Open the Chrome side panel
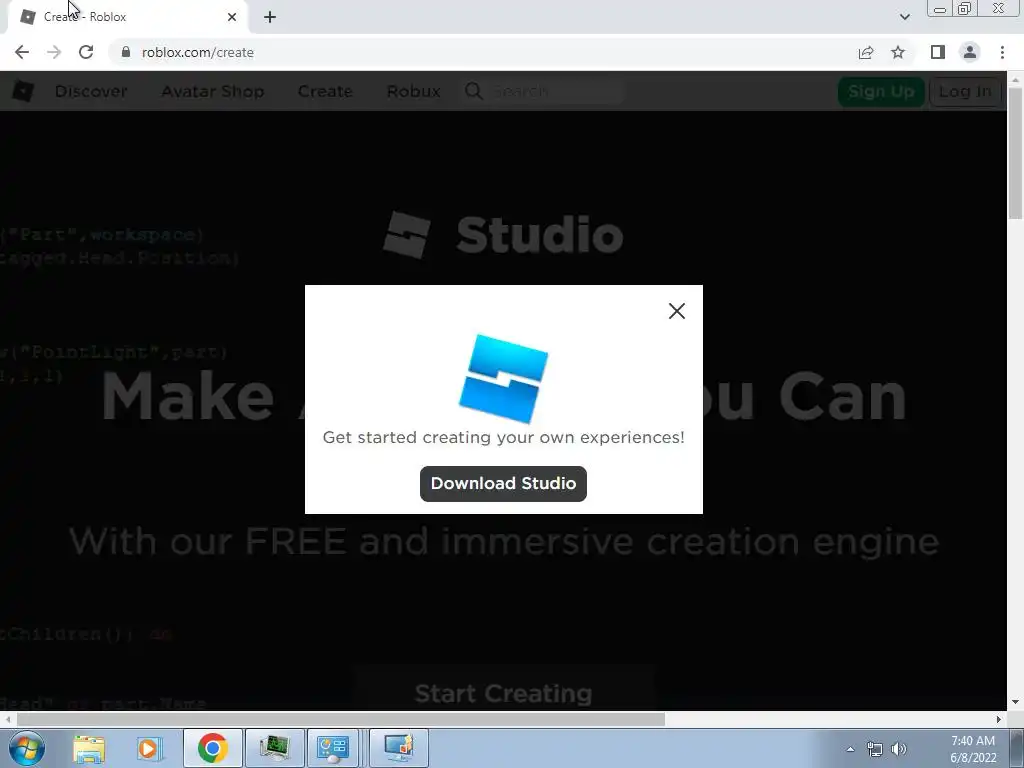The height and width of the screenshot is (768, 1024). (x=938, y=52)
